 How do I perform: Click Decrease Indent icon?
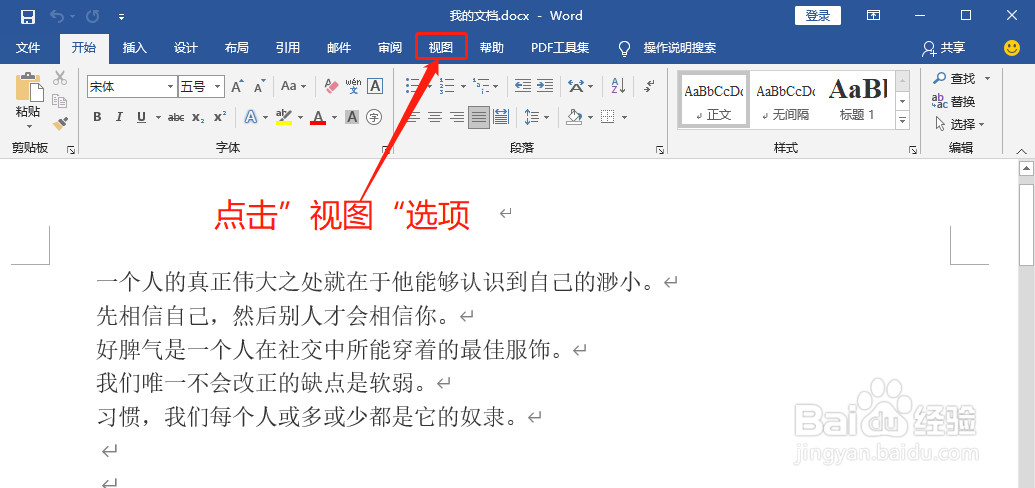(x=523, y=86)
